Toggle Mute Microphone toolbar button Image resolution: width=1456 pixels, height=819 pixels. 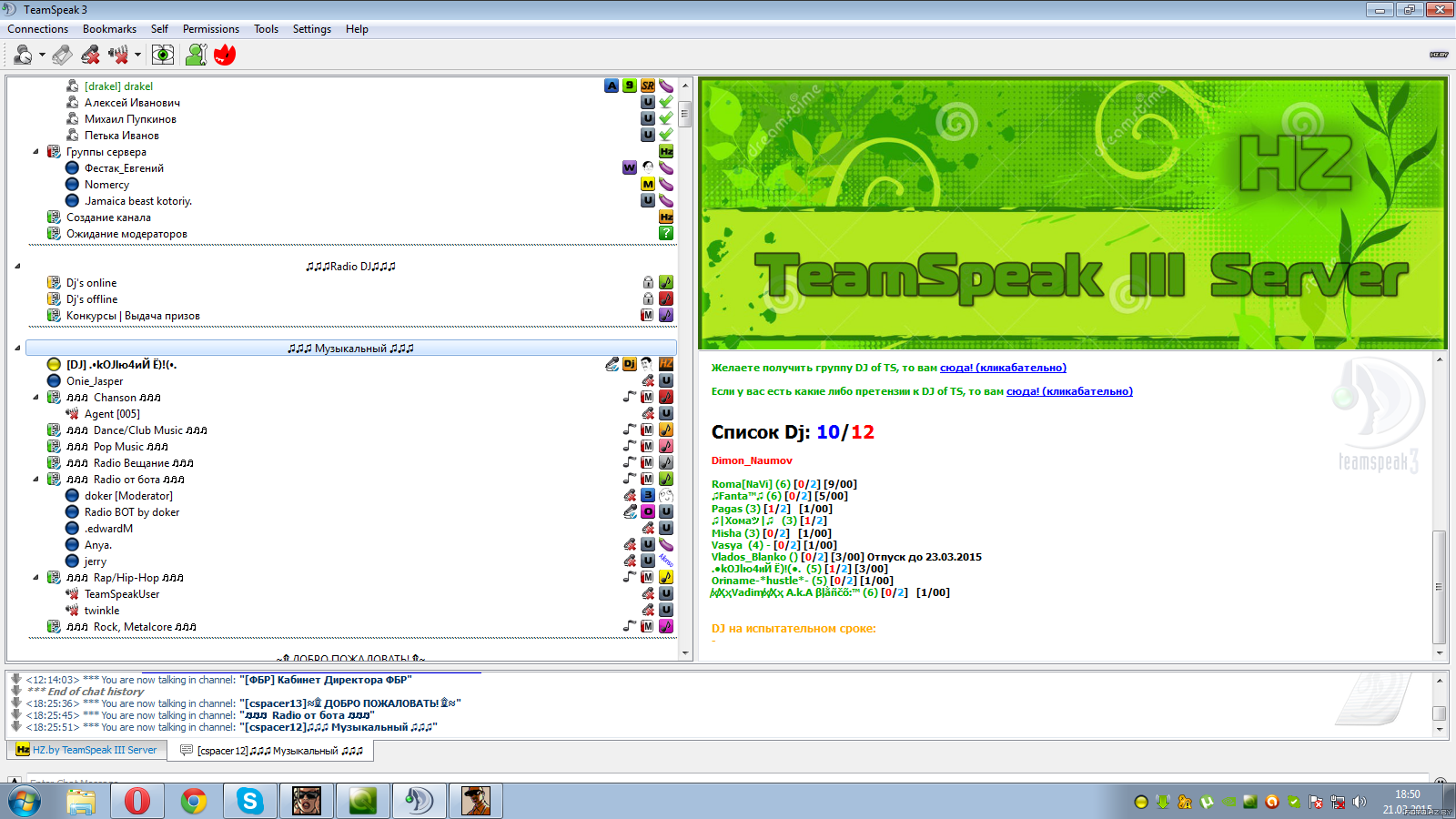90,56
